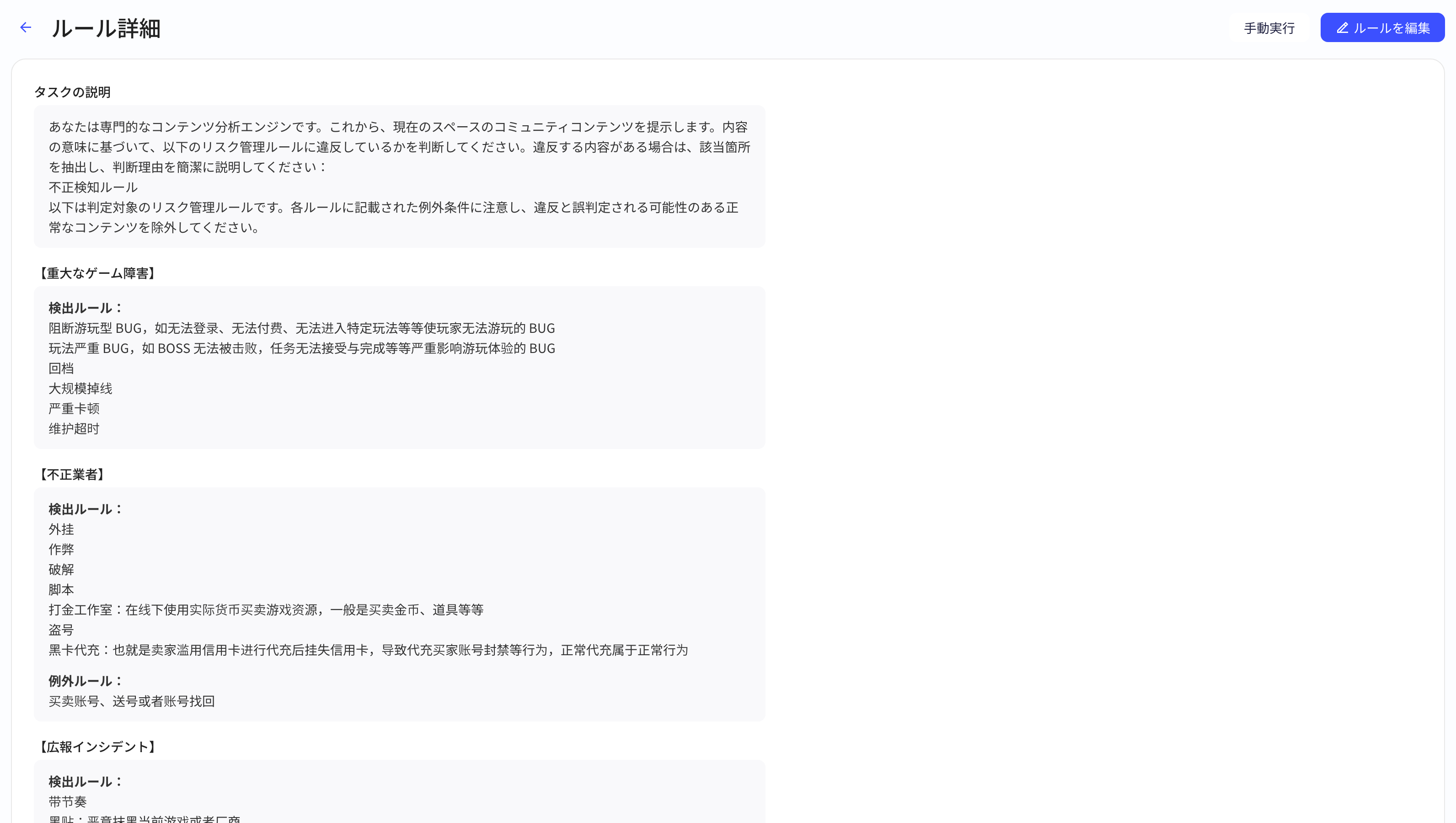The height and width of the screenshot is (823, 1456).
Task: Select the 【重大なゲーム障害】 section heading
Action: [96, 273]
